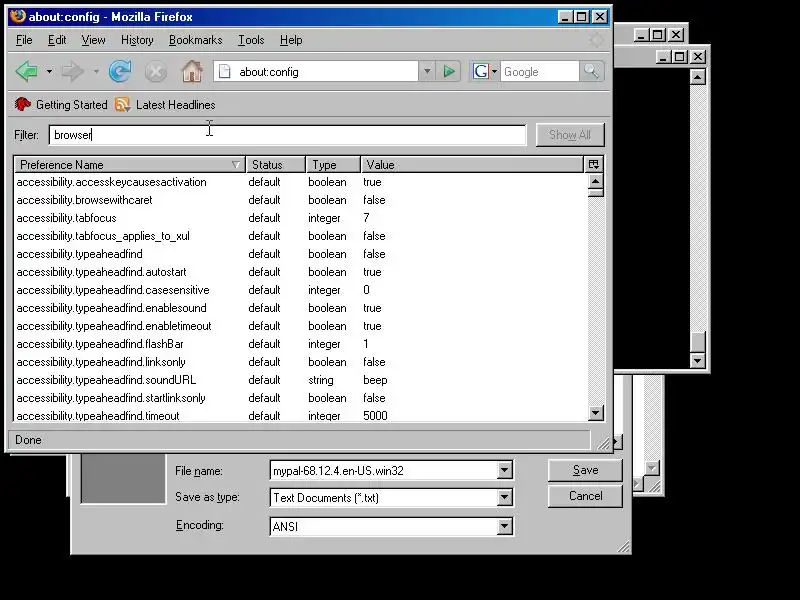Click in the Filter text field
The height and width of the screenshot is (600, 800).
(x=287, y=135)
